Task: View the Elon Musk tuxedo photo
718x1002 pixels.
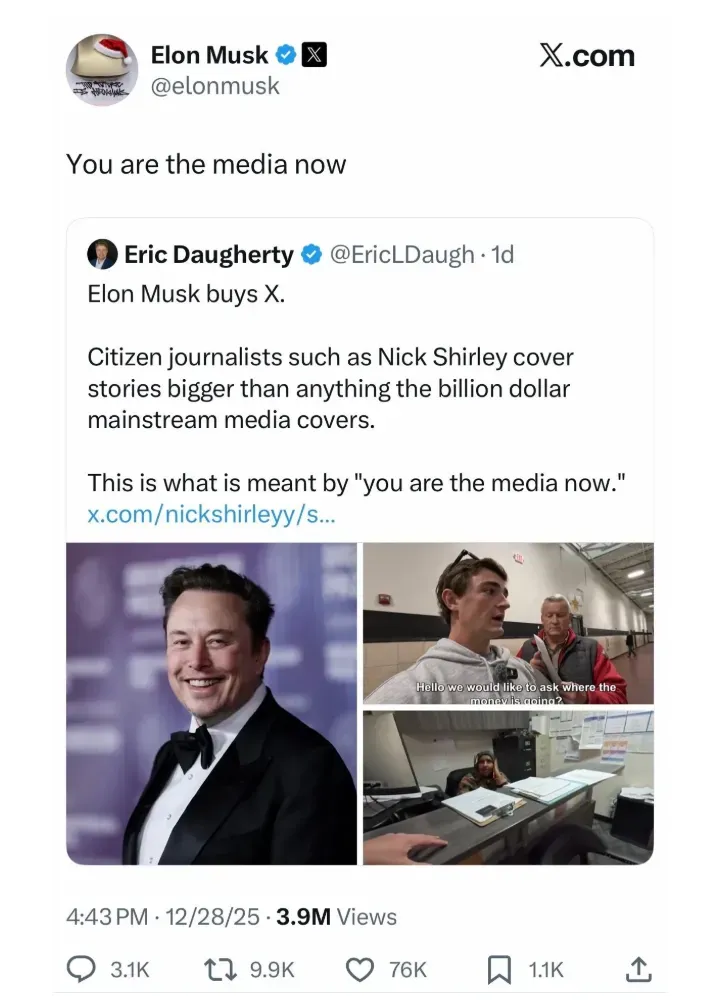Action: click(x=210, y=700)
